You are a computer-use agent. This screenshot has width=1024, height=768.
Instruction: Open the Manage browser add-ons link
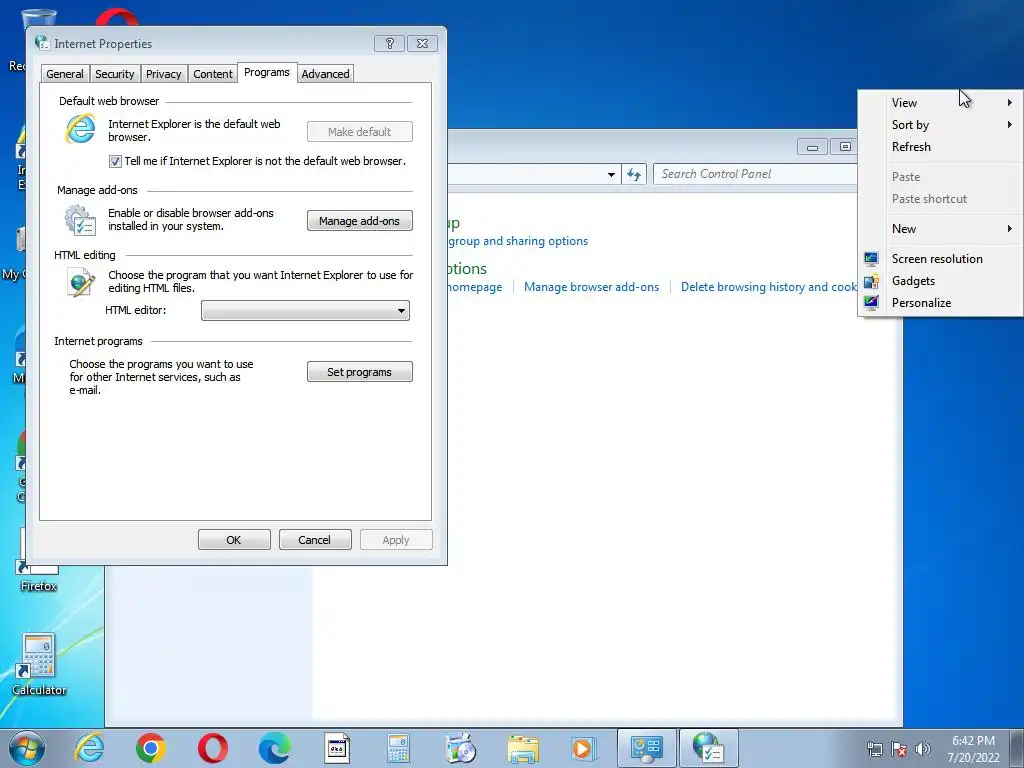[x=591, y=287]
